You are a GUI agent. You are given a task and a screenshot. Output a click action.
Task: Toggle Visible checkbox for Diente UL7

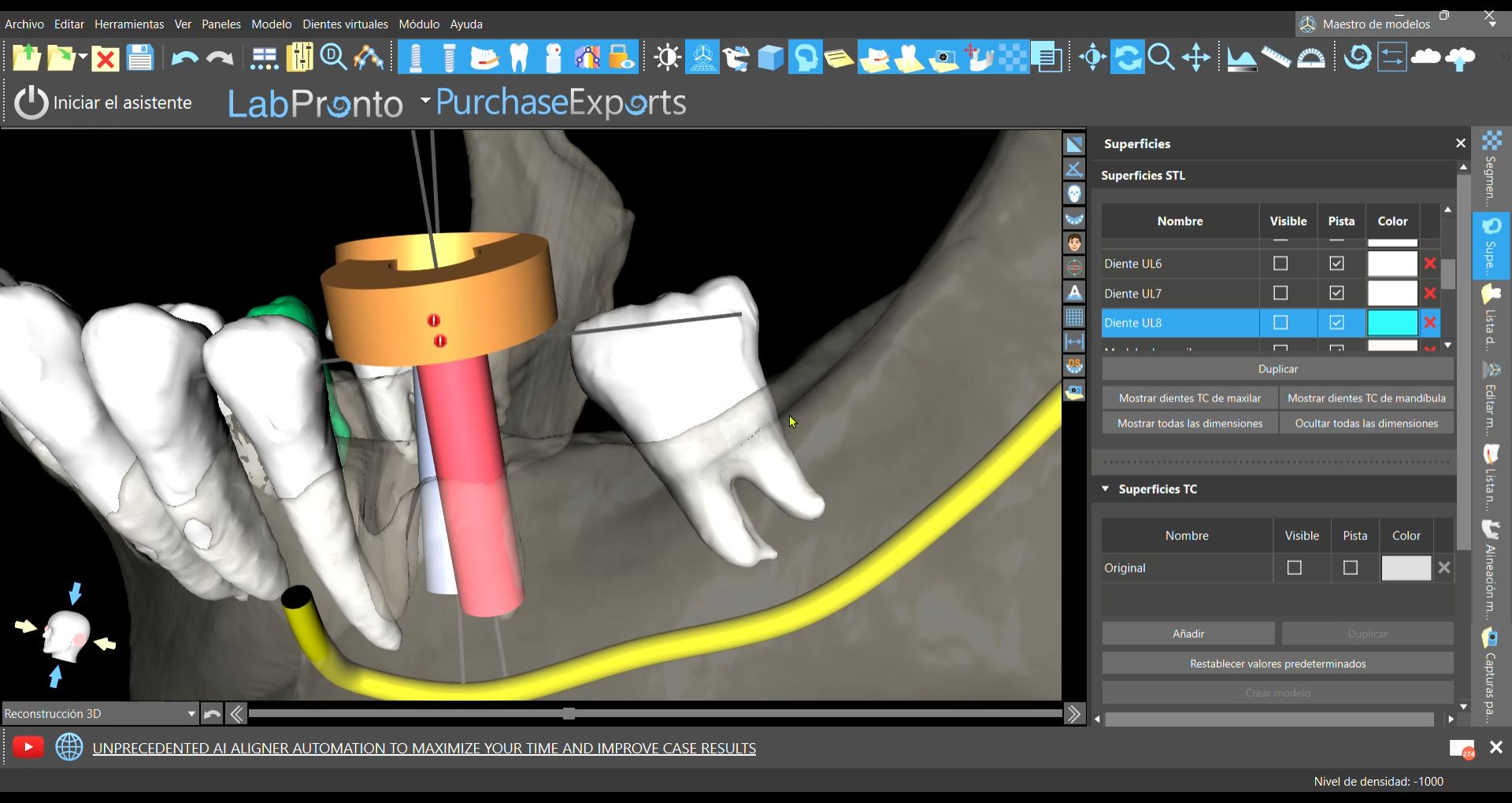(1280, 293)
